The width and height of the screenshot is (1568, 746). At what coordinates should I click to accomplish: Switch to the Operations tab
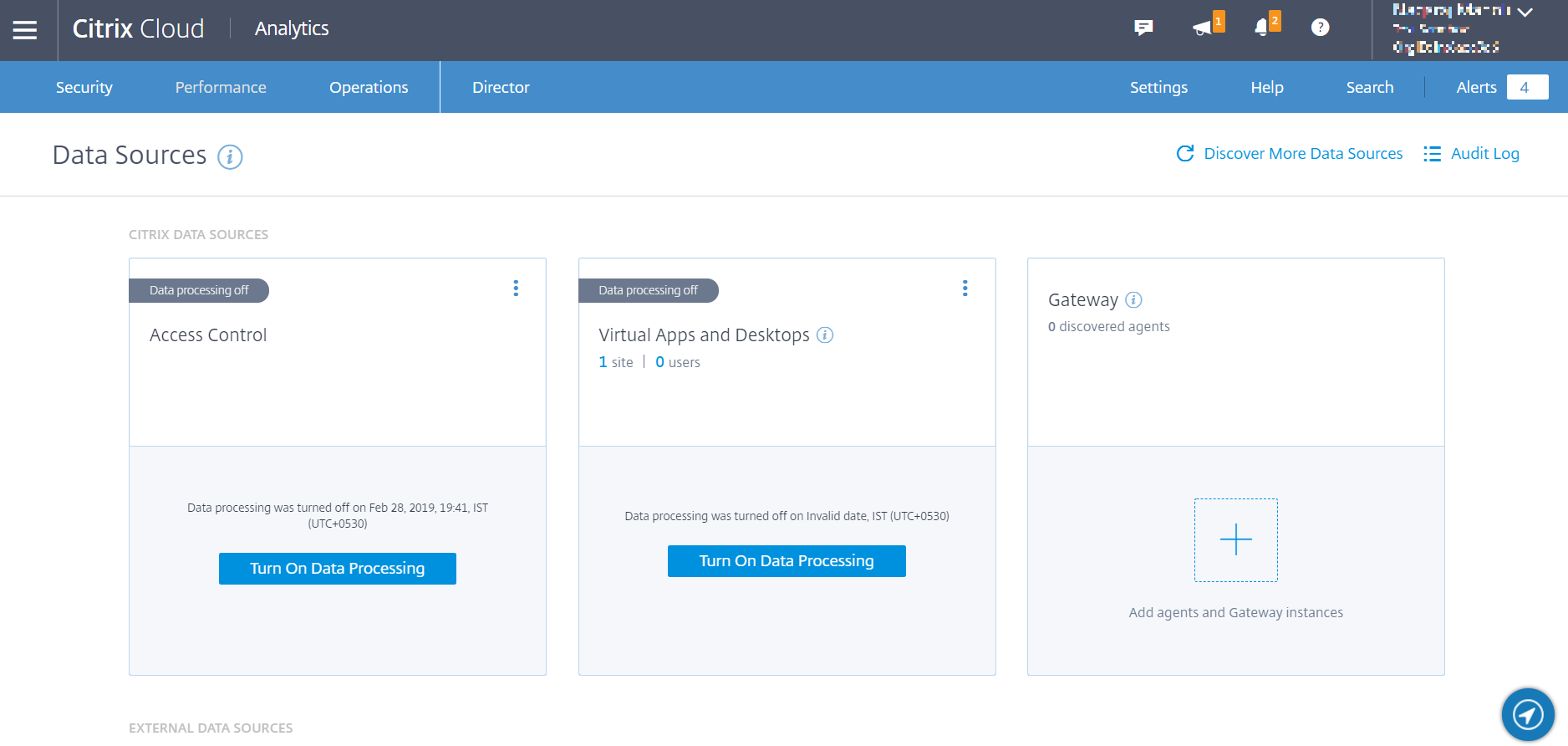click(x=369, y=87)
